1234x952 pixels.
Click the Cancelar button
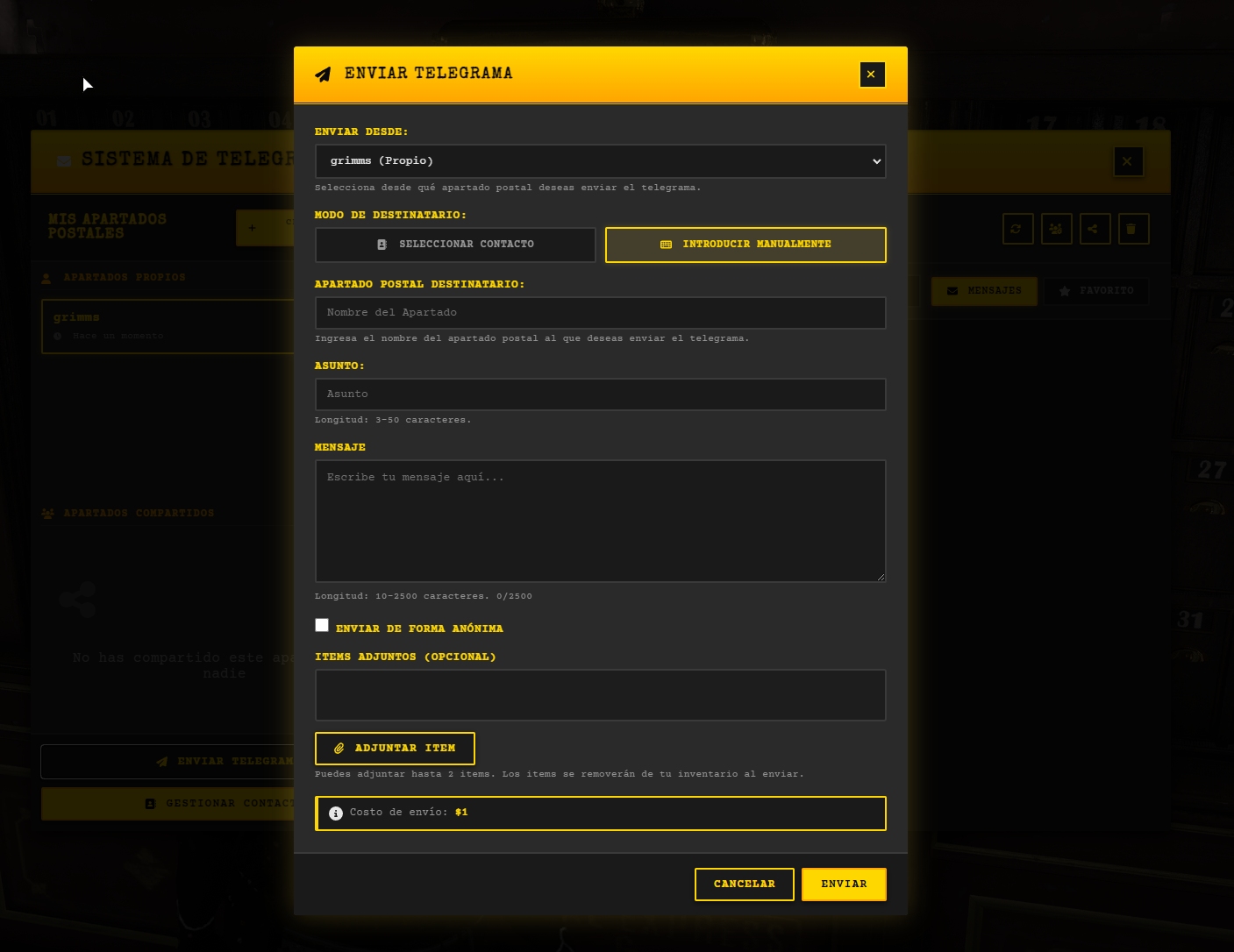[744, 885]
